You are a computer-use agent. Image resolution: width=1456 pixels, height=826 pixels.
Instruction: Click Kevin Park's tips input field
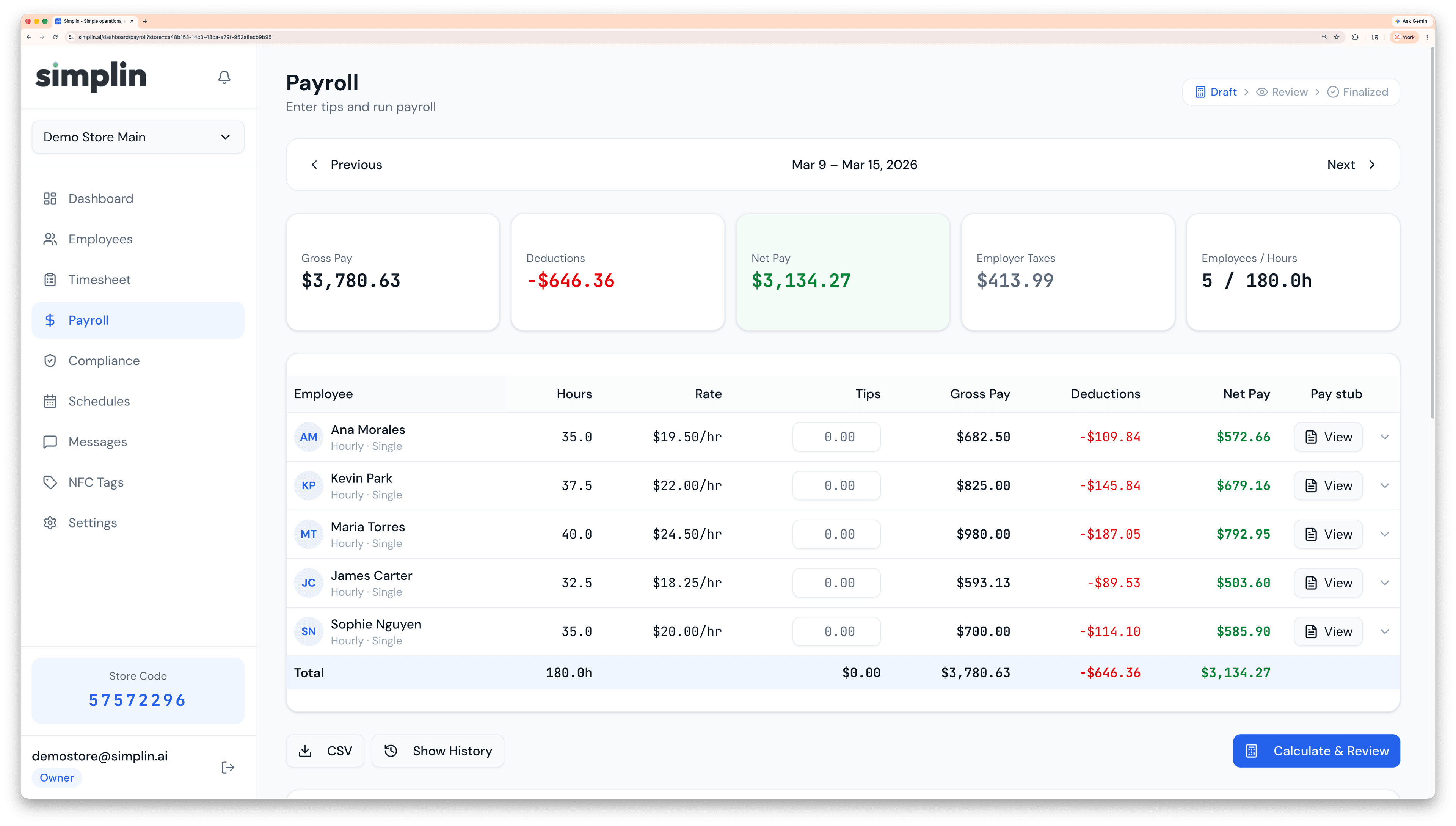[836, 485]
